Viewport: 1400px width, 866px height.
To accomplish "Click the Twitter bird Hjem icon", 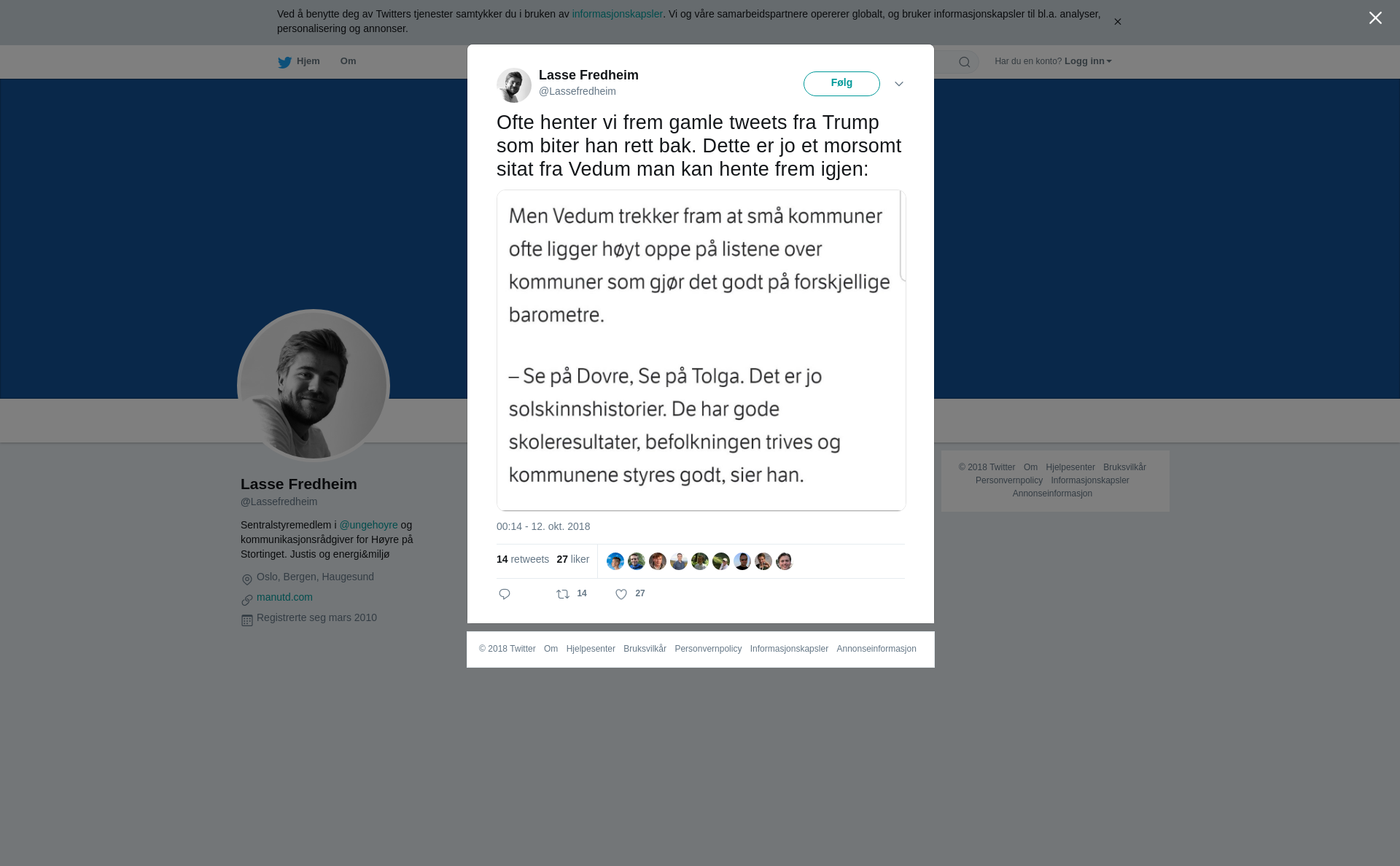I will [x=284, y=62].
